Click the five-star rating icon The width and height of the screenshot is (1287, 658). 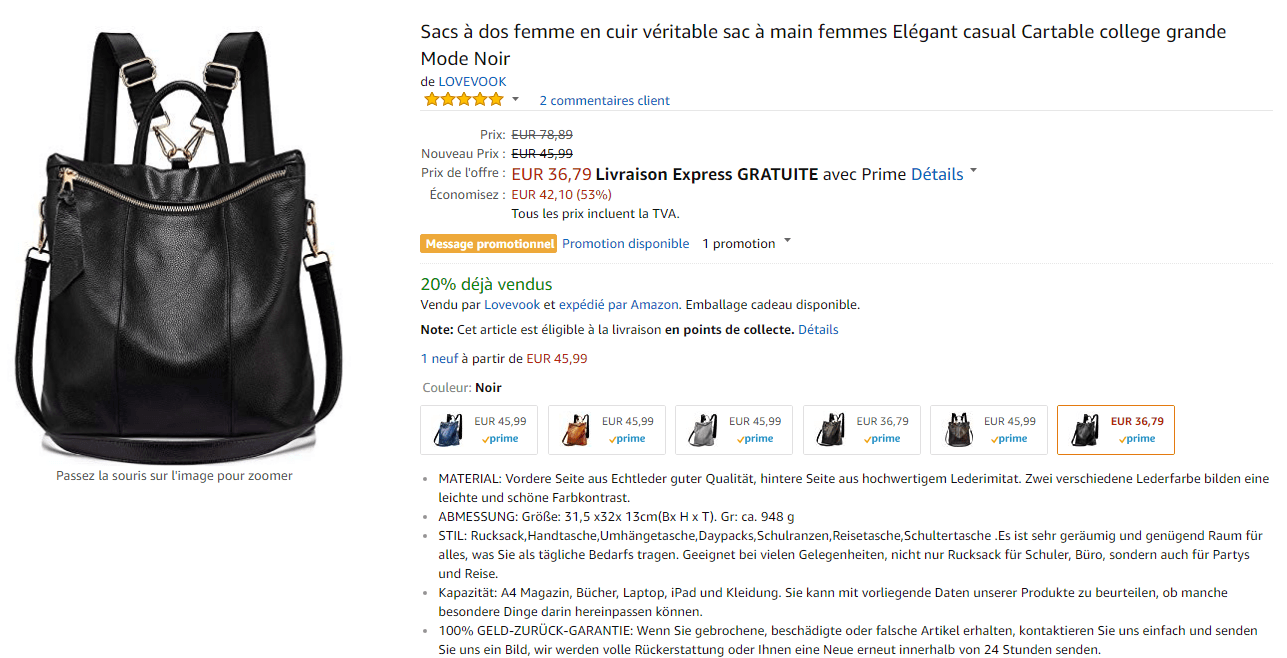pyautogui.click(x=464, y=99)
